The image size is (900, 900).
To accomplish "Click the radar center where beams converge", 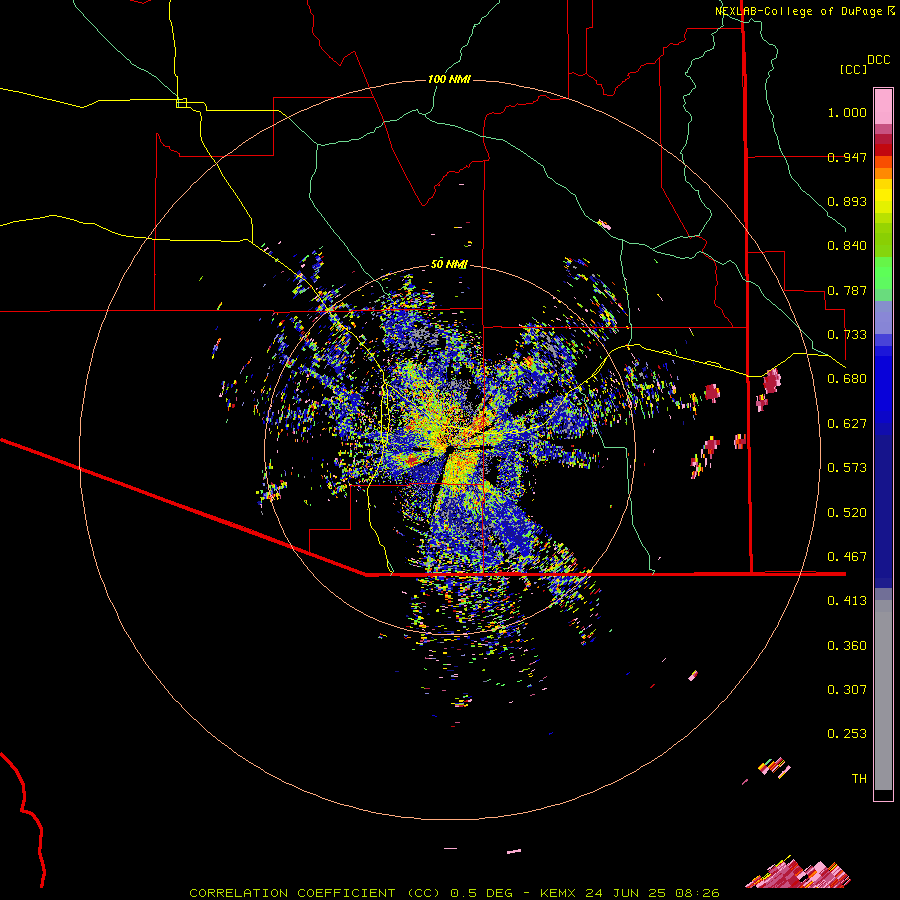I will tap(449, 448).
